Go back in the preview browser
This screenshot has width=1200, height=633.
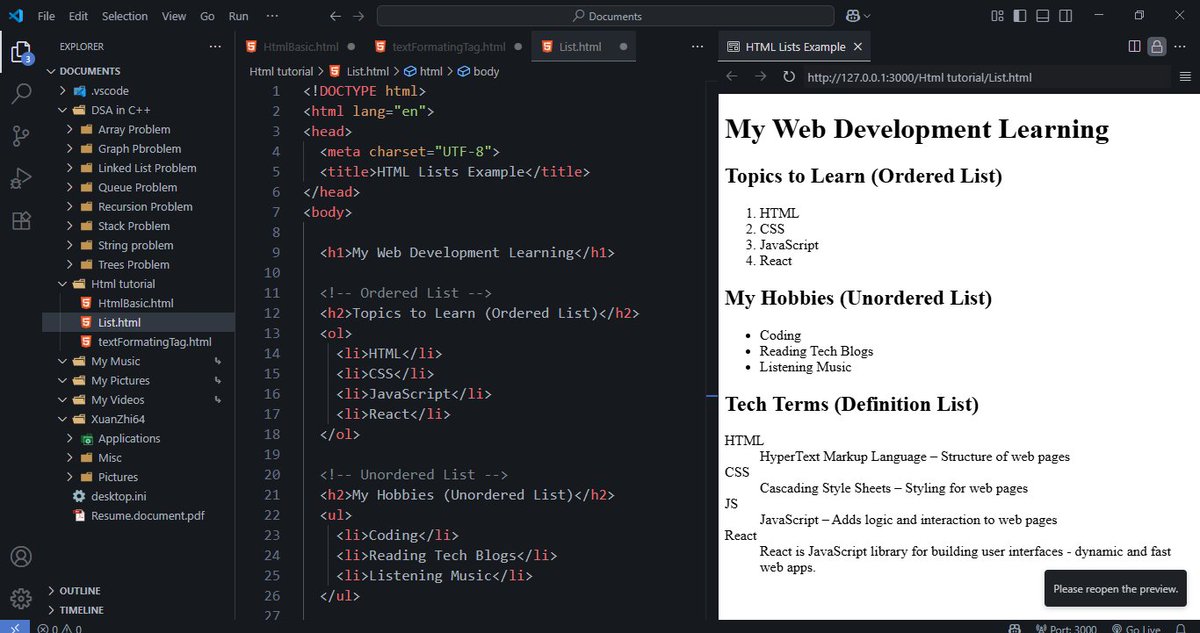click(x=732, y=77)
